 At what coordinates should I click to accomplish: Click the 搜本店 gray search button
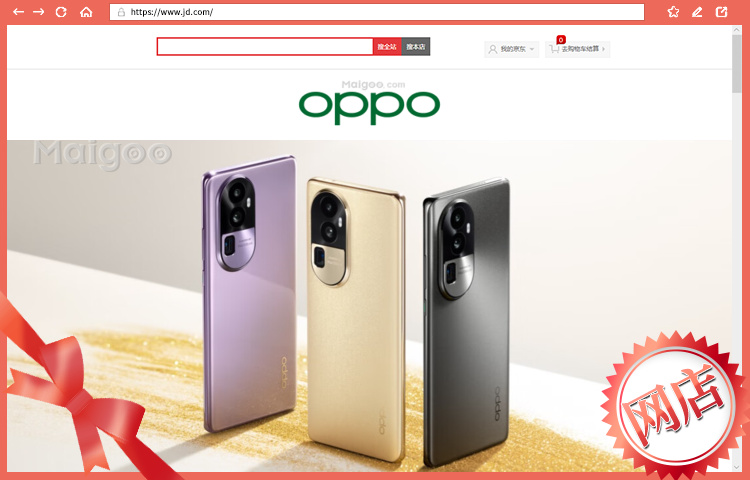(416, 46)
